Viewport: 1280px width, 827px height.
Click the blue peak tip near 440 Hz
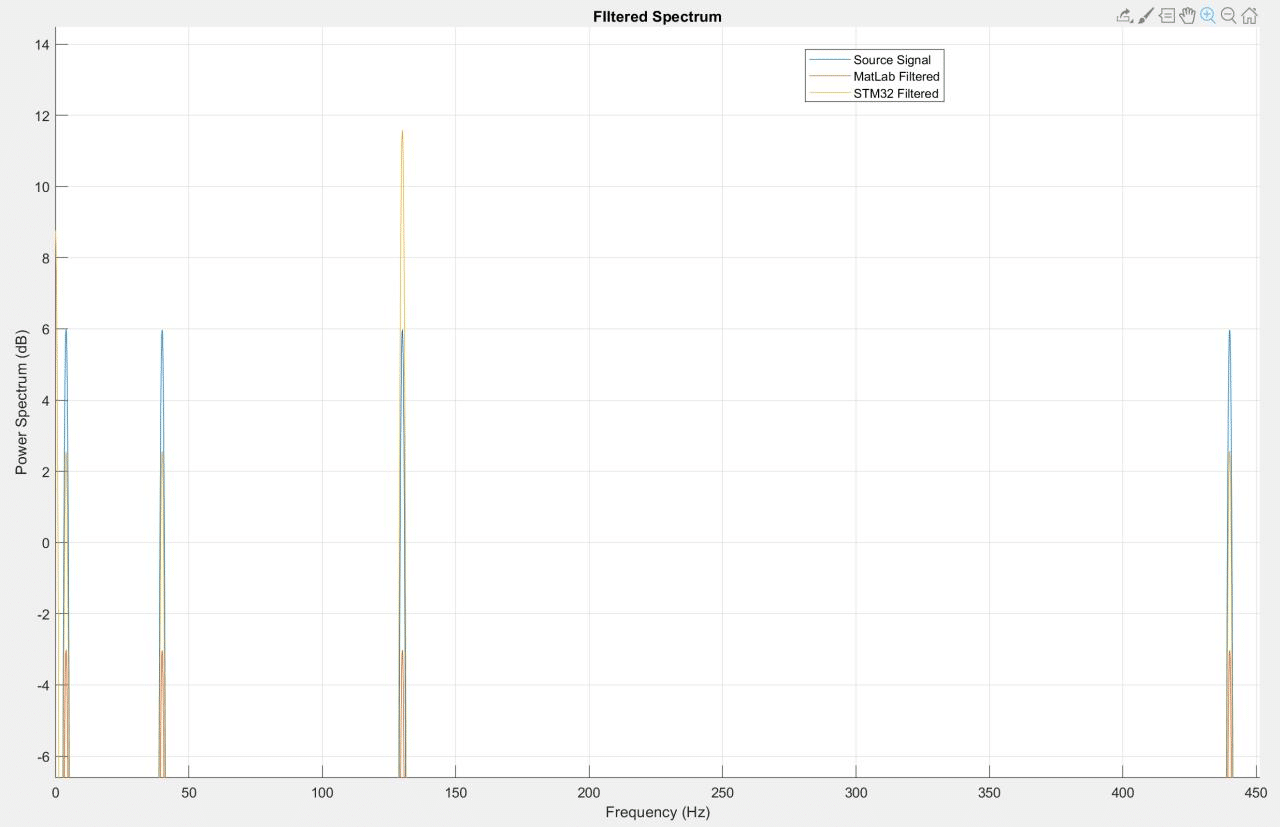[x=1229, y=331]
